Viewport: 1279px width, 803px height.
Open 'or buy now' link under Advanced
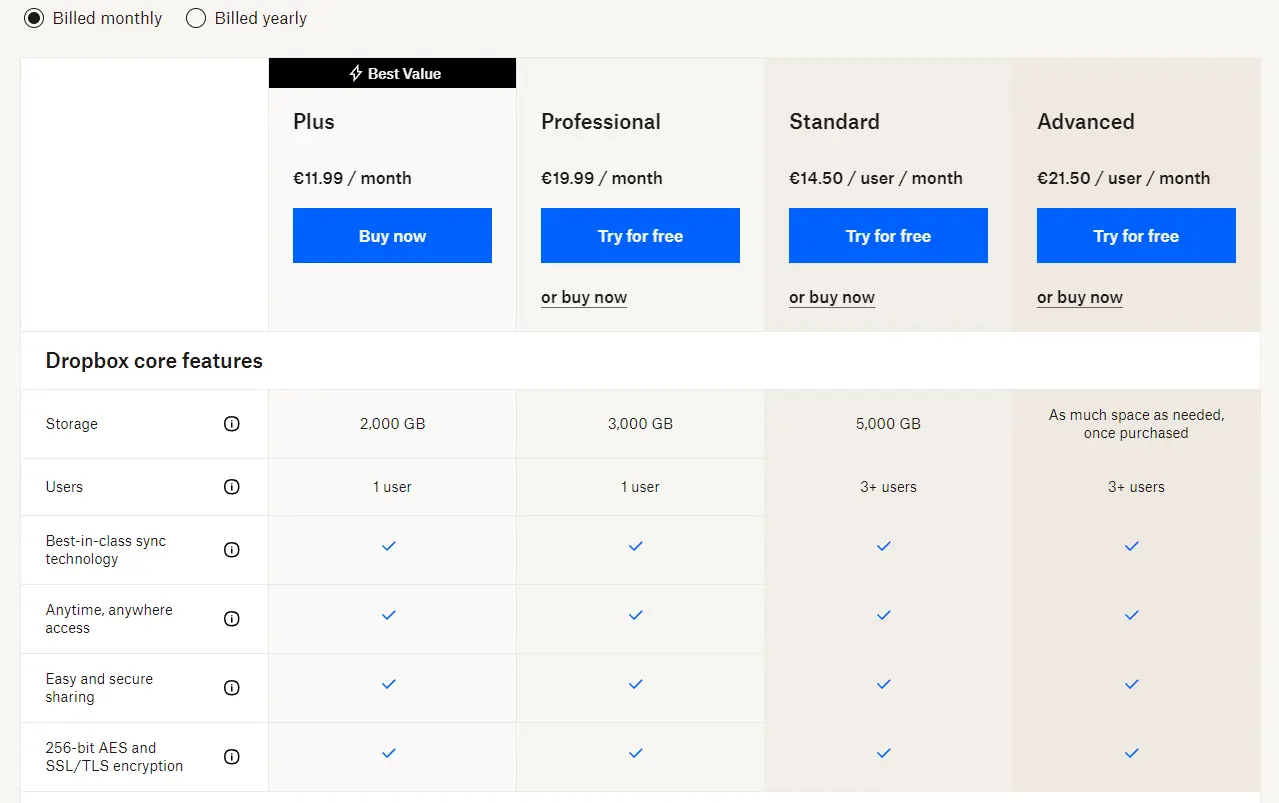point(1080,297)
